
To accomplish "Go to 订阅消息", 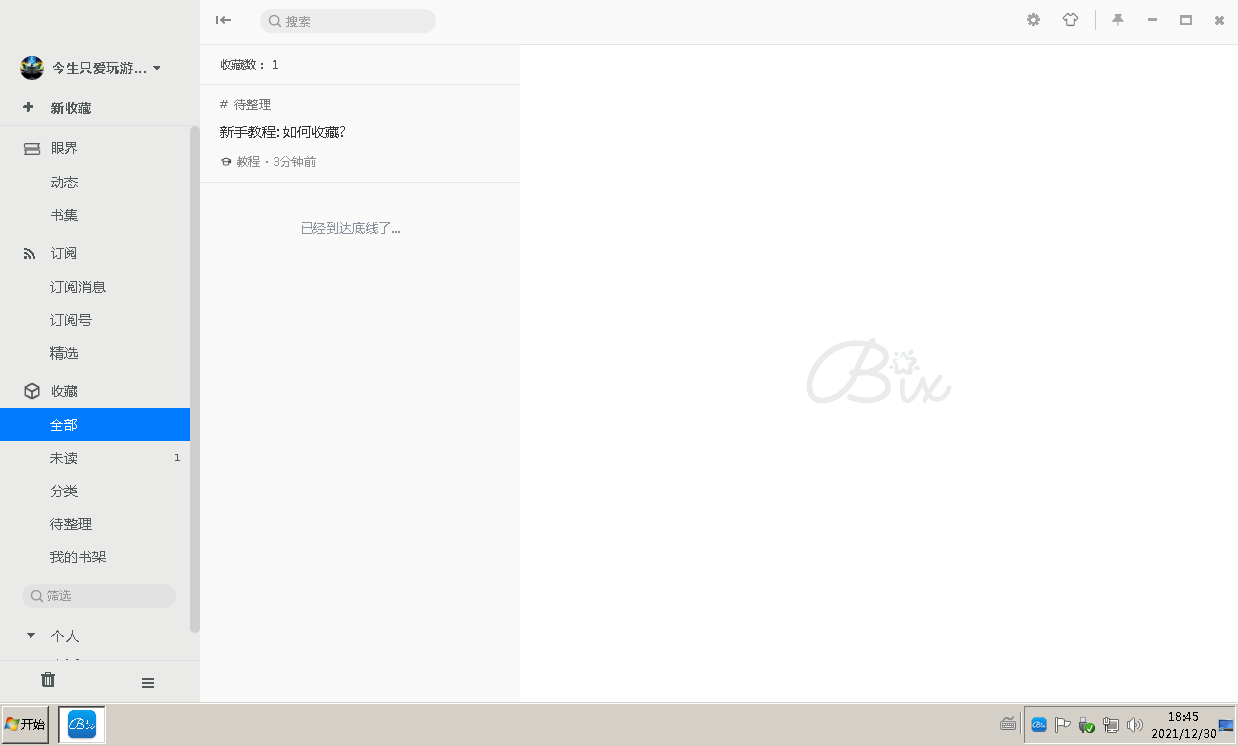I will click(x=78, y=287).
